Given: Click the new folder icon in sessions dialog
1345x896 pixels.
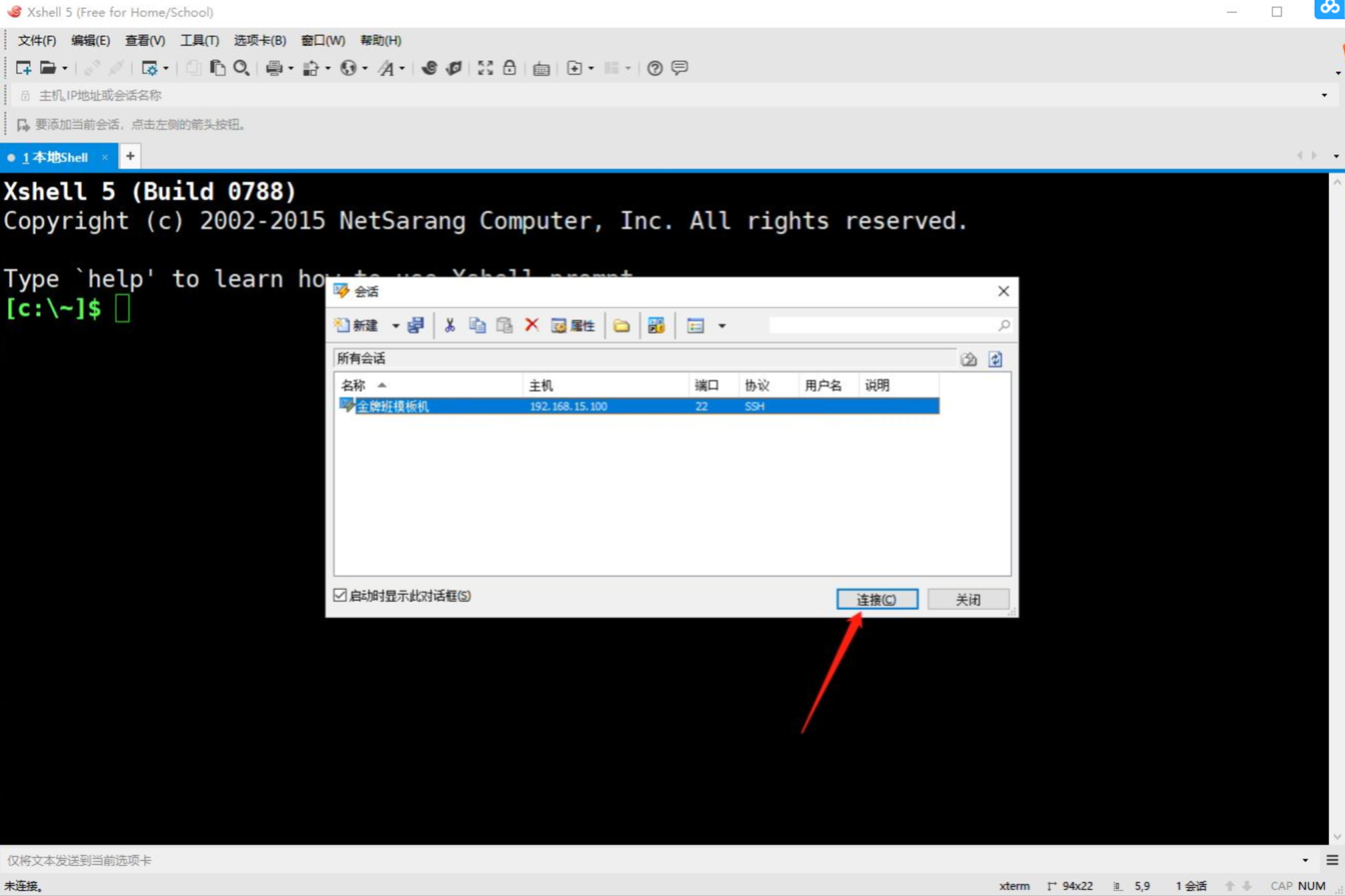Looking at the screenshot, I should click(x=621, y=325).
